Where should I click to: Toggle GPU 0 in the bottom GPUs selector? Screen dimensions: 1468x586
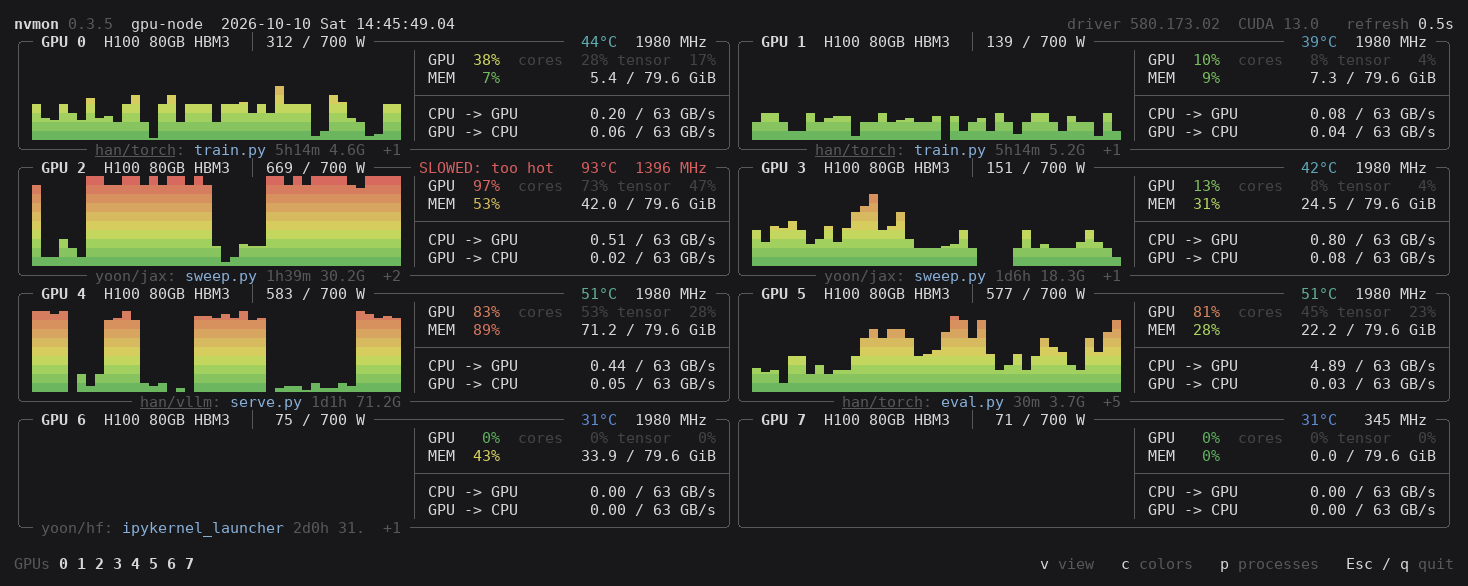64,564
